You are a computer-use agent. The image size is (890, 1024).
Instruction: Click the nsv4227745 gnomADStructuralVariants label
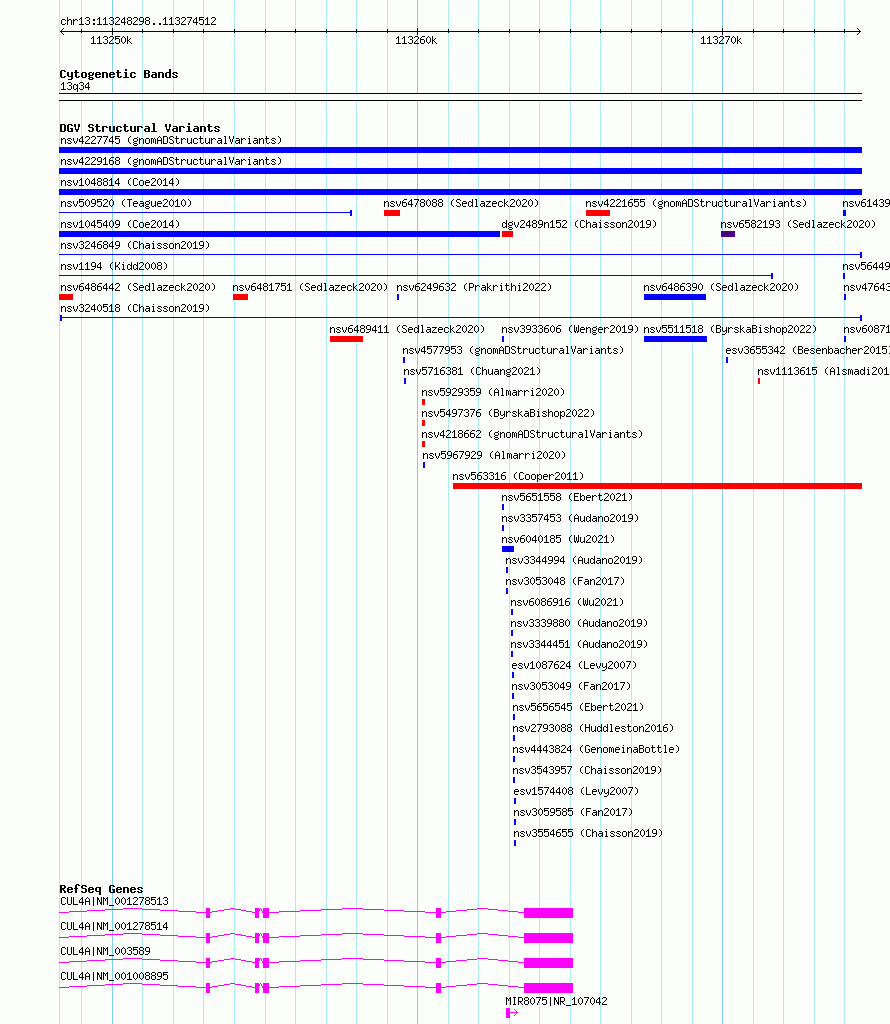(x=171, y=140)
